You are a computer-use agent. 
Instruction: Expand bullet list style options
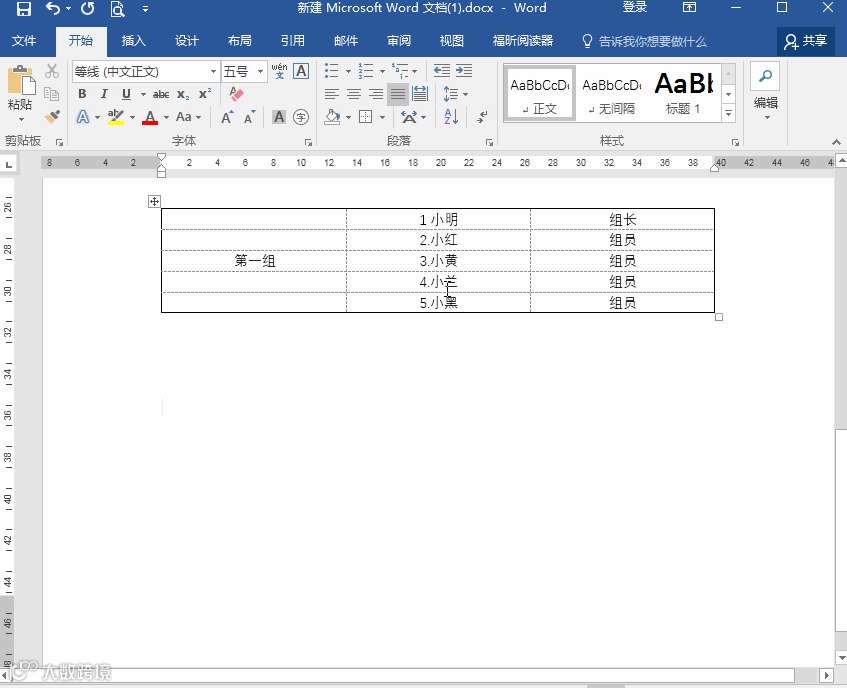[348, 71]
